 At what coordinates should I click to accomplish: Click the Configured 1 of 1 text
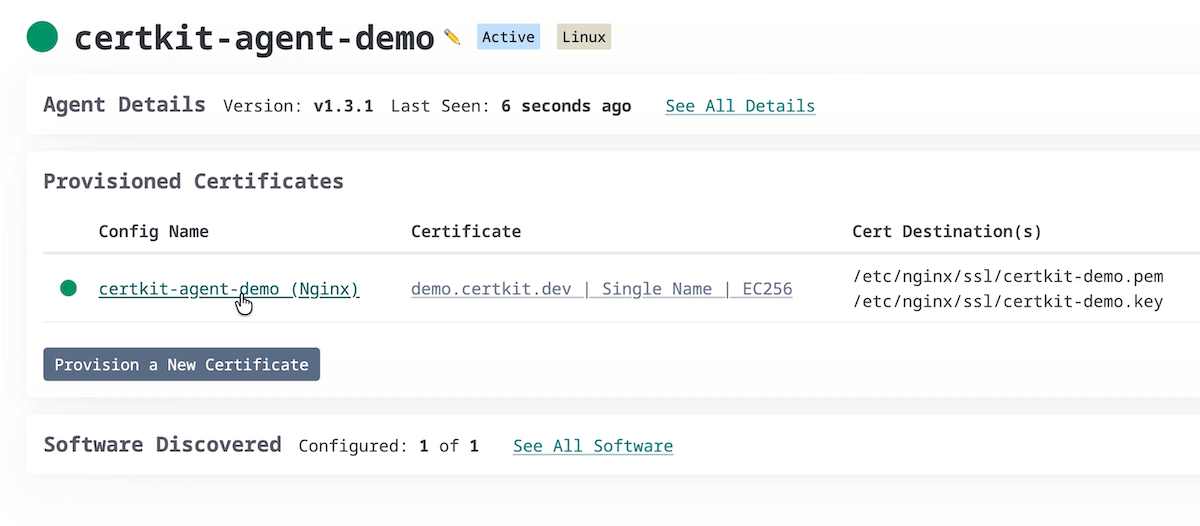[389, 446]
